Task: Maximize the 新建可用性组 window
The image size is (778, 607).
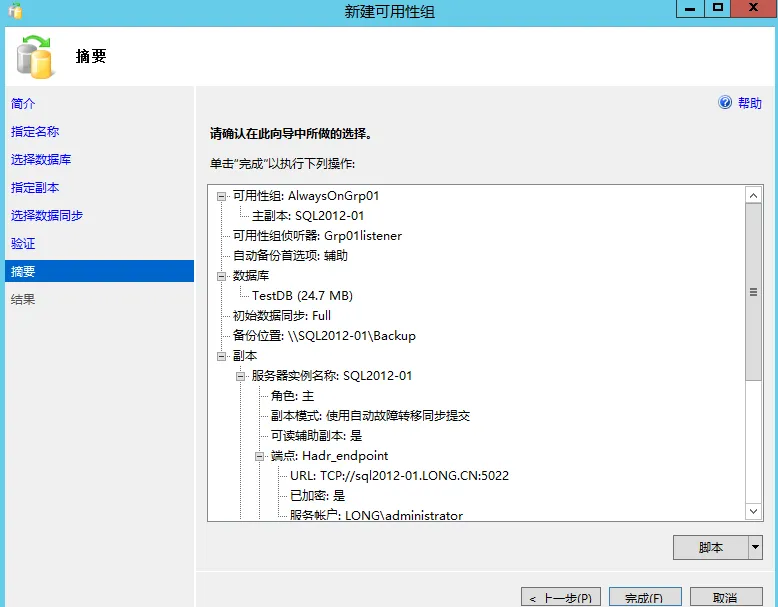Action: click(718, 8)
